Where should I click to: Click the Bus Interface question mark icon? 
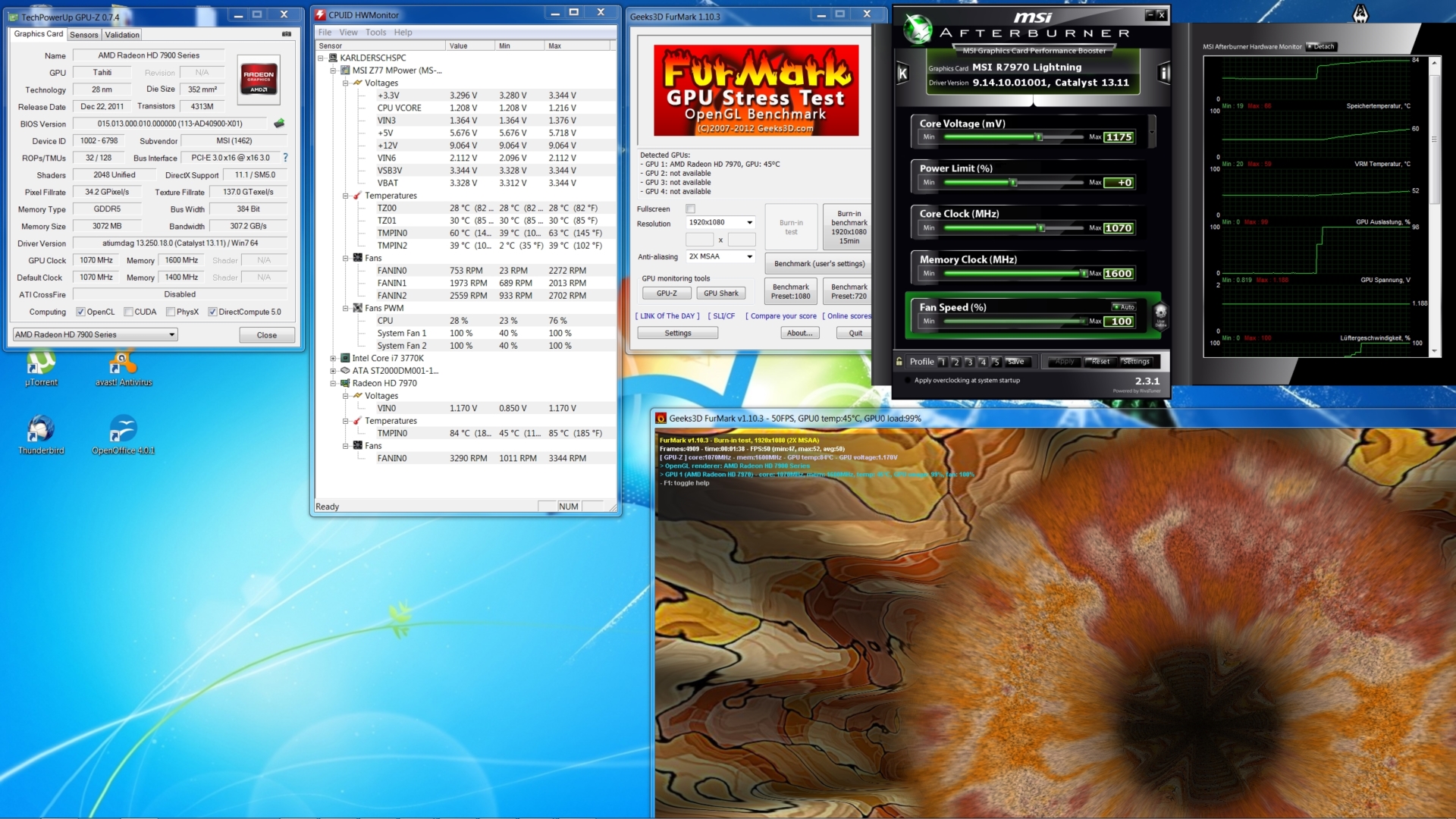285,158
